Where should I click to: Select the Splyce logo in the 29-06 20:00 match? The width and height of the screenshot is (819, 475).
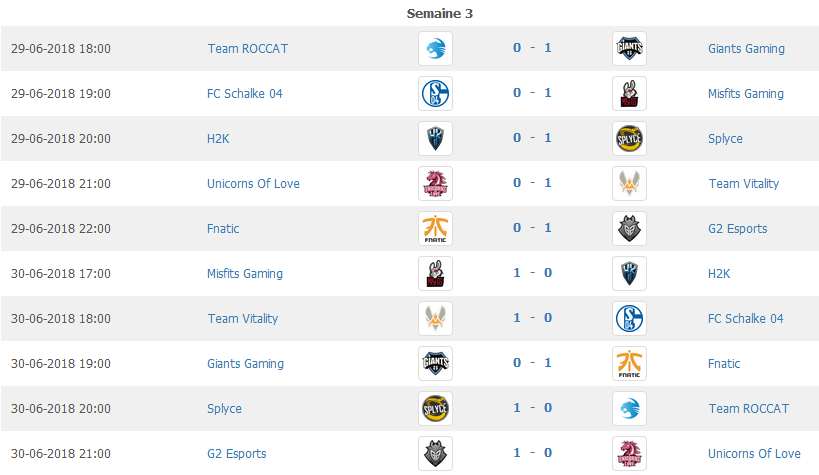pyautogui.click(x=629, y=138)
